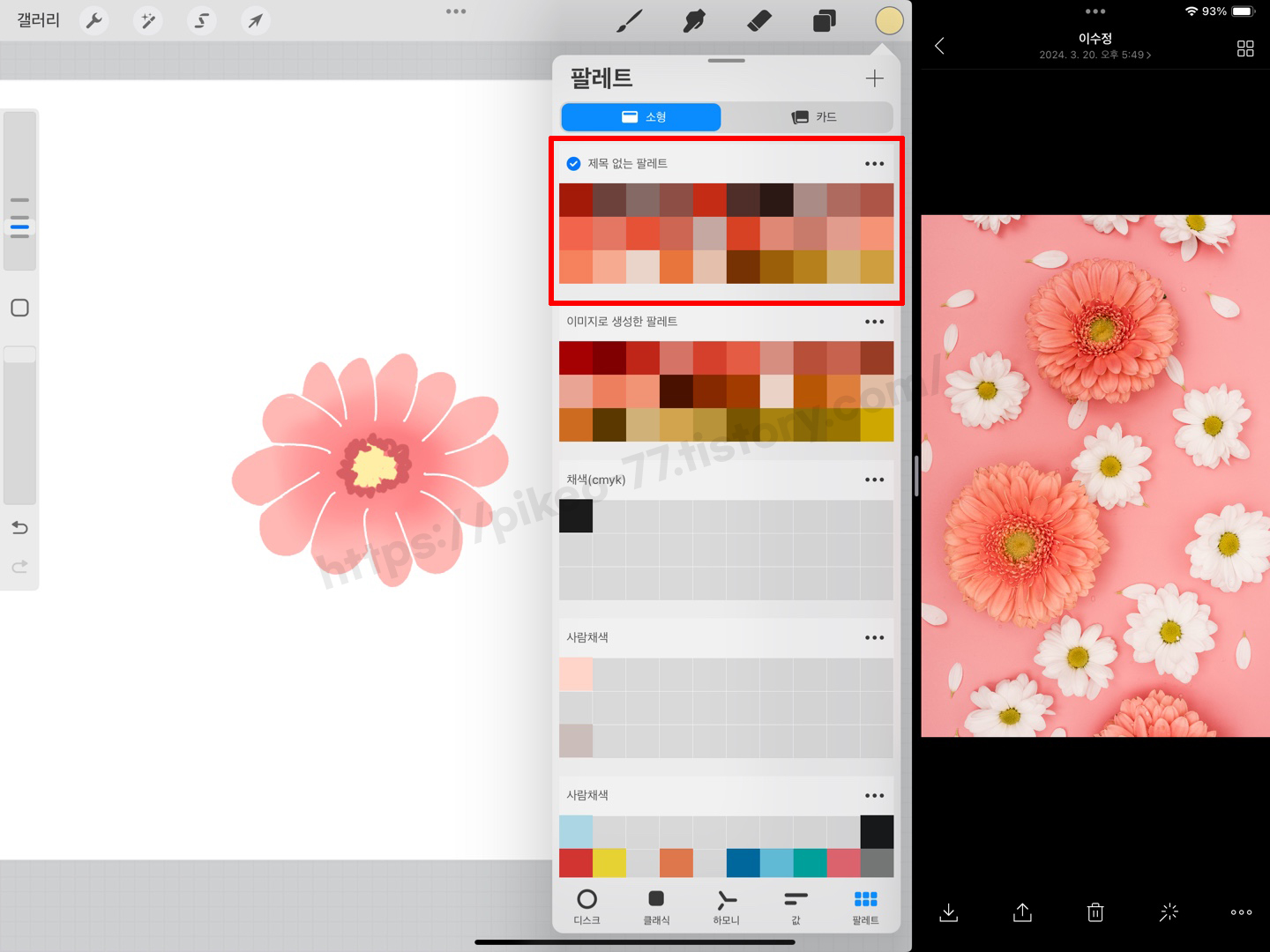Image resolution: width=1270 pixels, height=952 pixels.
Task: Open options for first 사람채색 palette
Action: tap(874, 637)
